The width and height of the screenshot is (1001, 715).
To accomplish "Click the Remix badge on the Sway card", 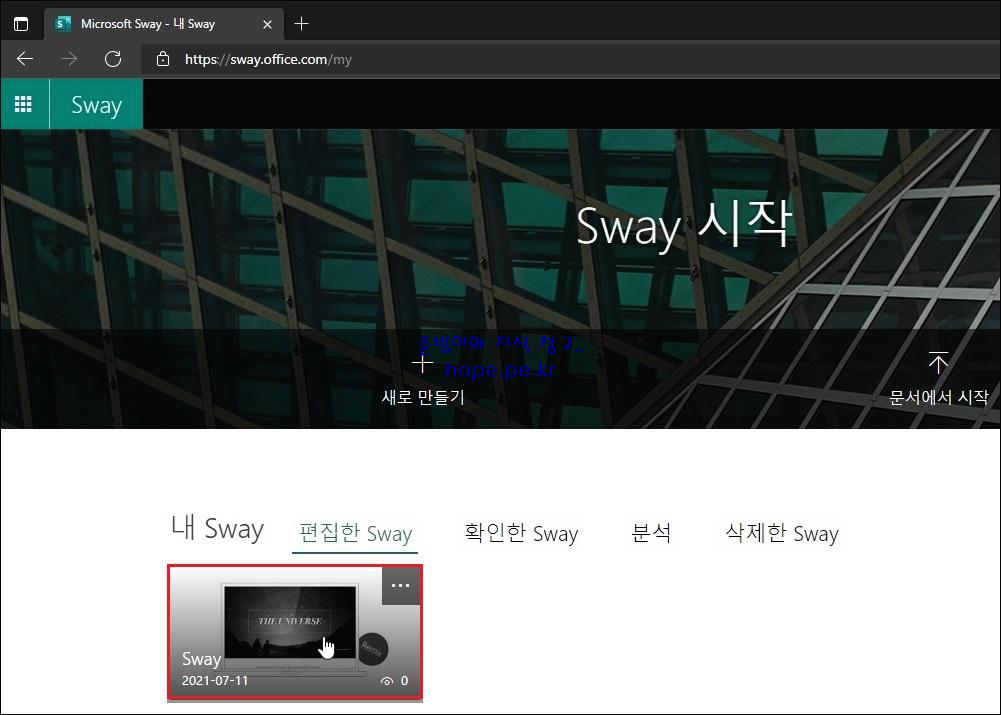I will point(373,649).
